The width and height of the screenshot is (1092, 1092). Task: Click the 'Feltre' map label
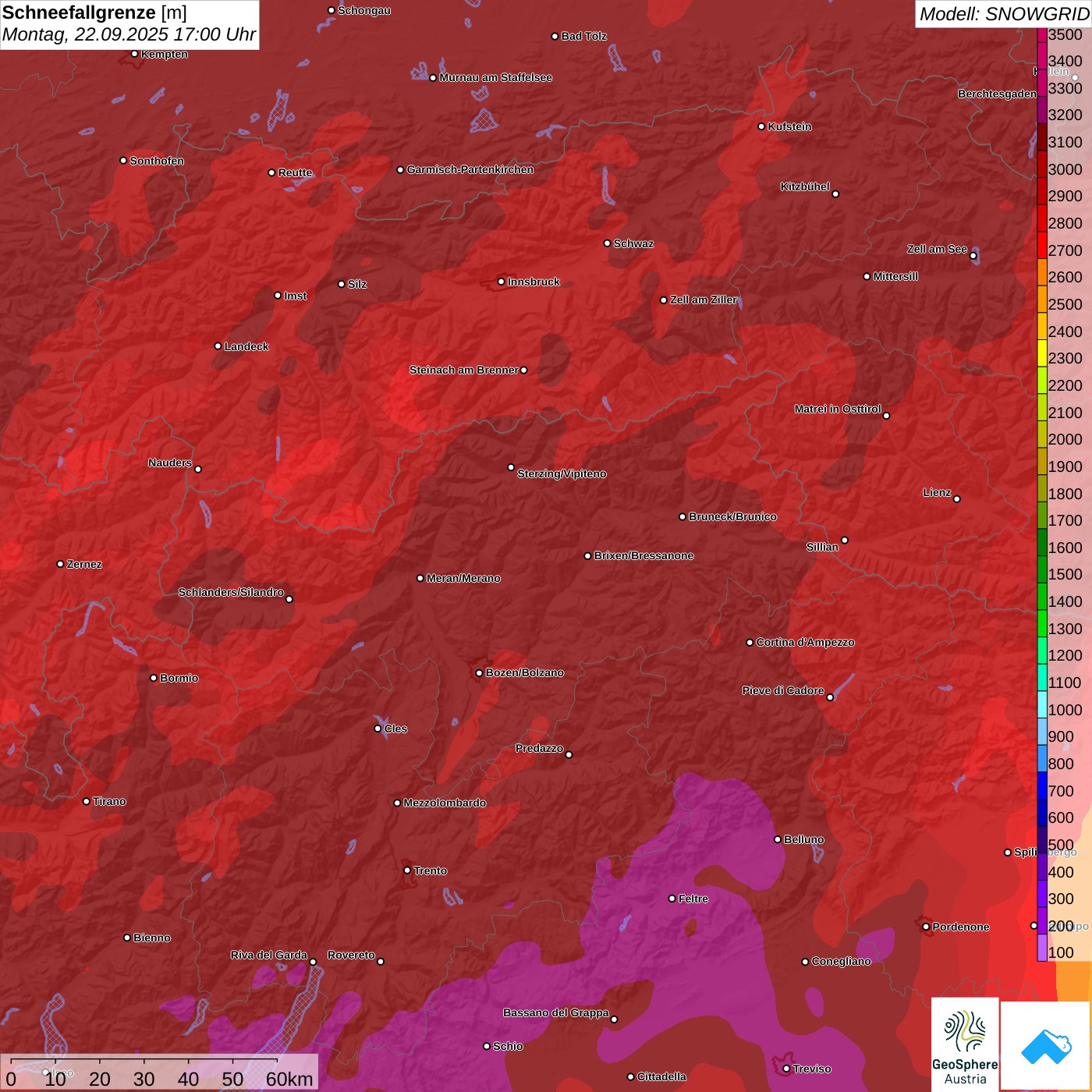693,899
